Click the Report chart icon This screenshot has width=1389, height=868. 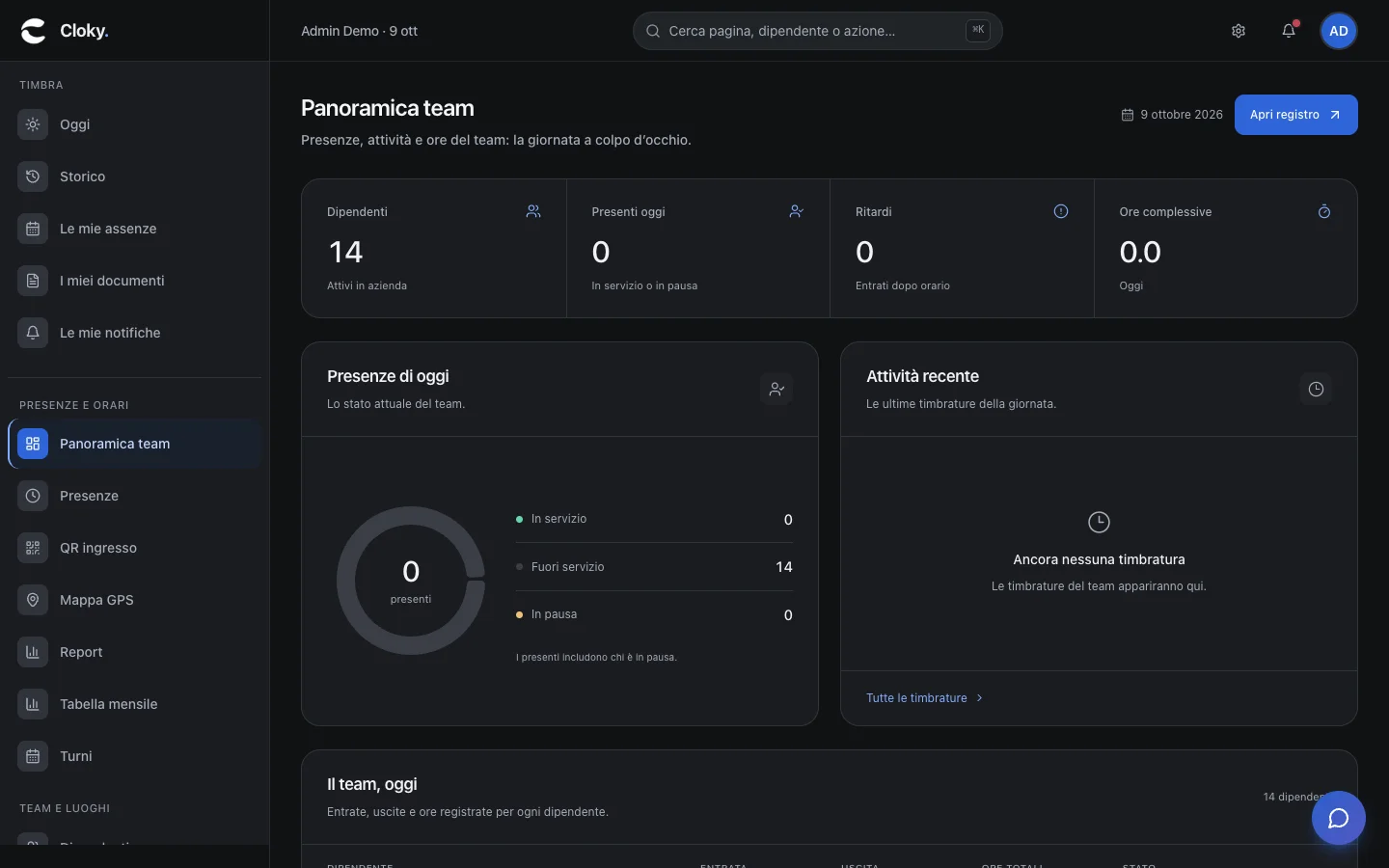33,652
